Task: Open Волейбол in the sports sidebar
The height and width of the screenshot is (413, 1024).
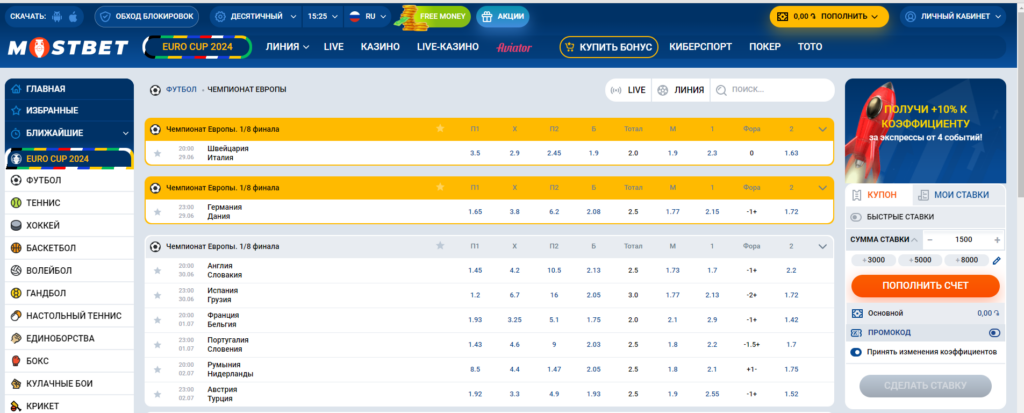Action: (x=69, y=271)
